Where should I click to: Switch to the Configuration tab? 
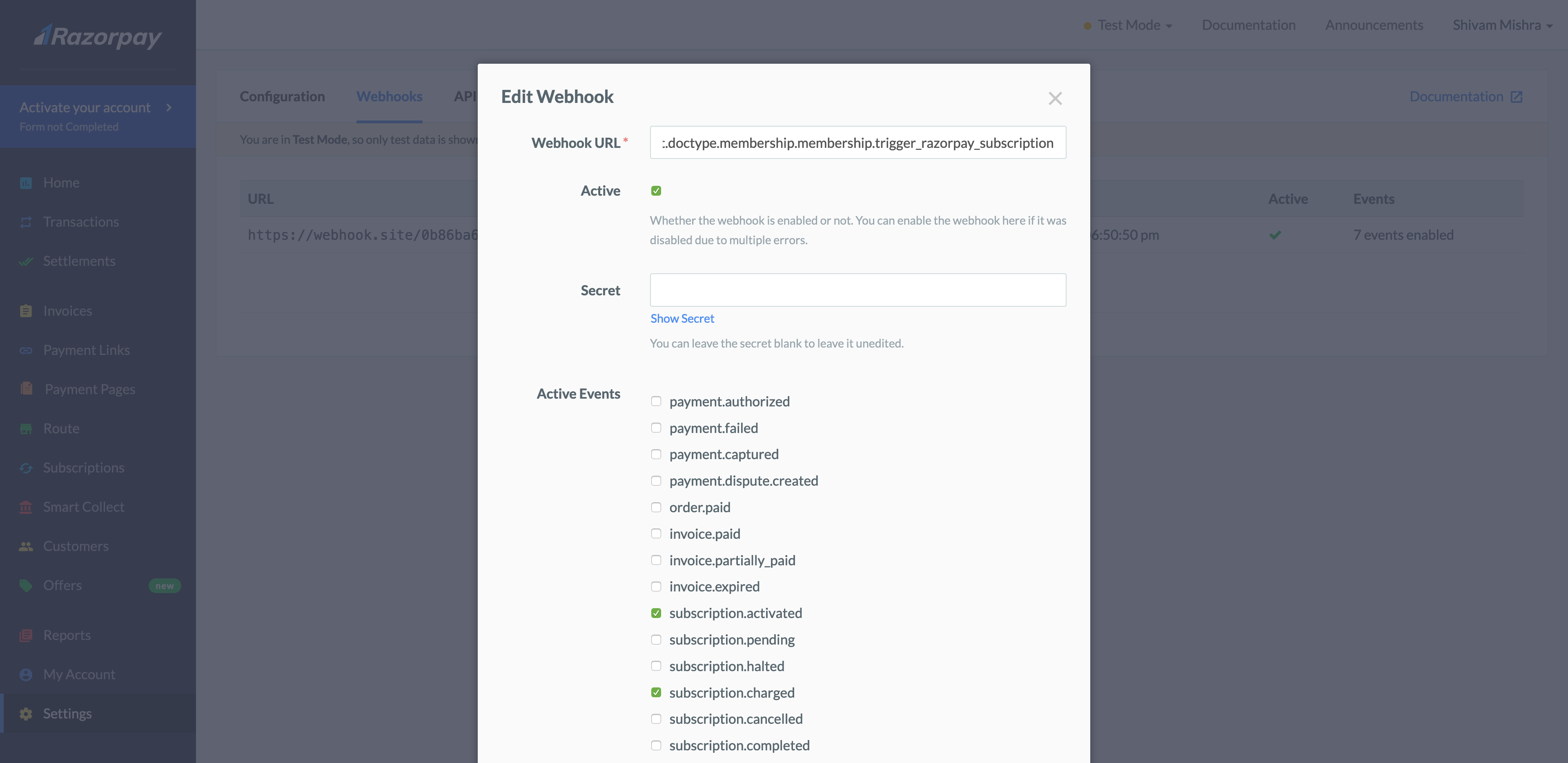click(x=282, y=97)
